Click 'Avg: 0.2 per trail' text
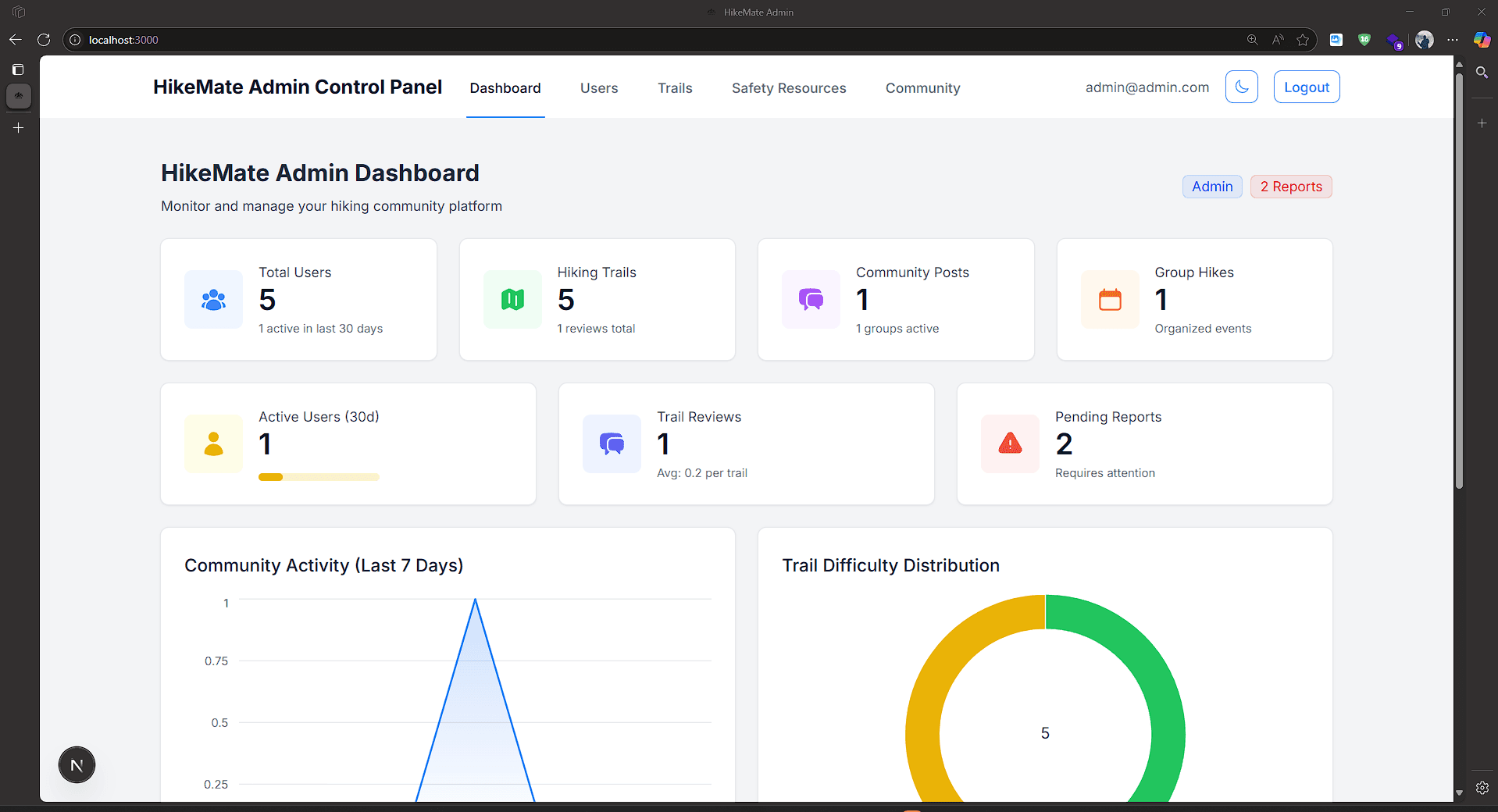The height and width of the screenshot is (812, 1498). (702, 473)
